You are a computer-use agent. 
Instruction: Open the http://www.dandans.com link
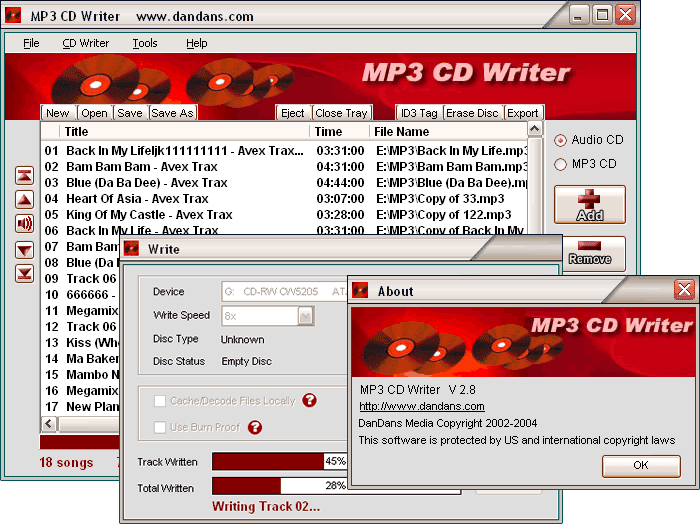pos(422,406)
